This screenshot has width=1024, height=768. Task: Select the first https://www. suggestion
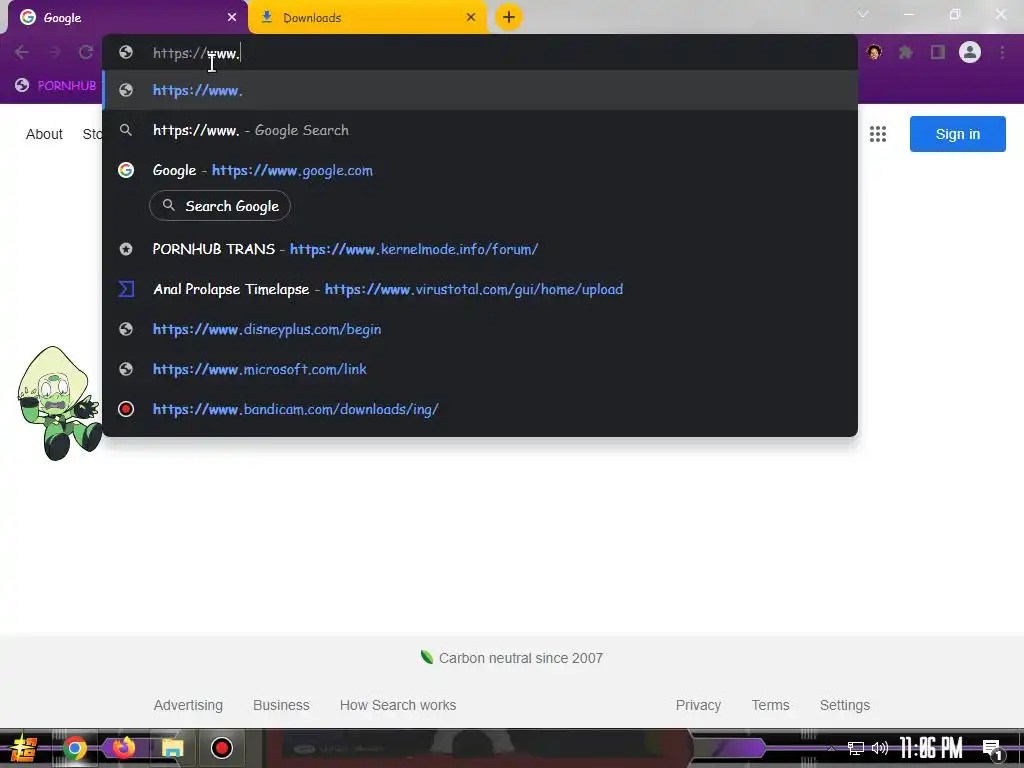480,90
